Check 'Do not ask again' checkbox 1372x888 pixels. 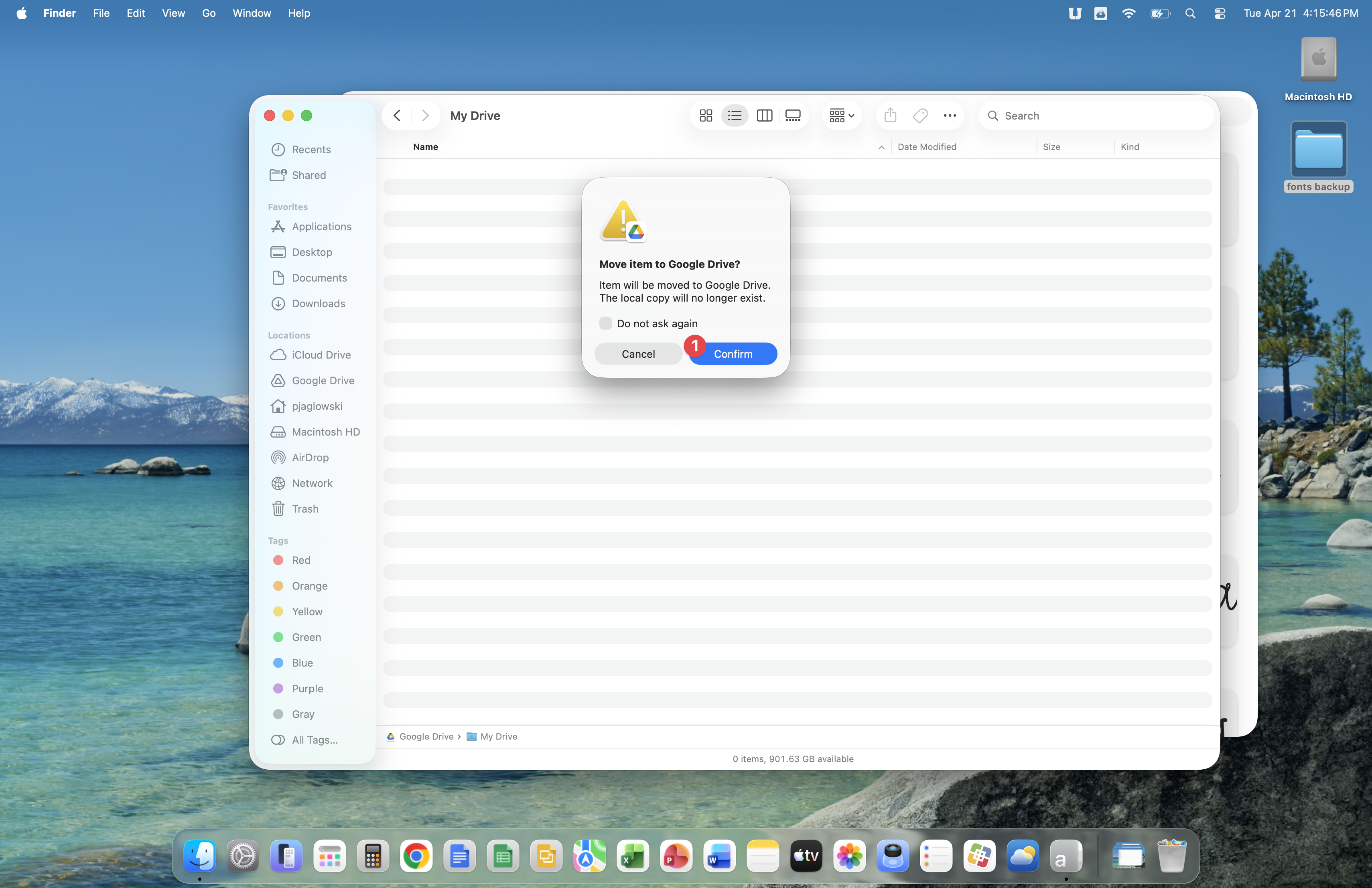605,323
